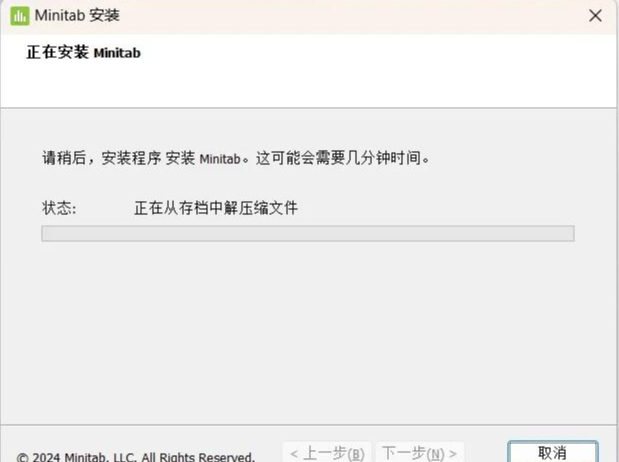Click the Minitab 安装 window title text
Screen dimensions: 619x462
pyautogui.click(x=77, y=15)
